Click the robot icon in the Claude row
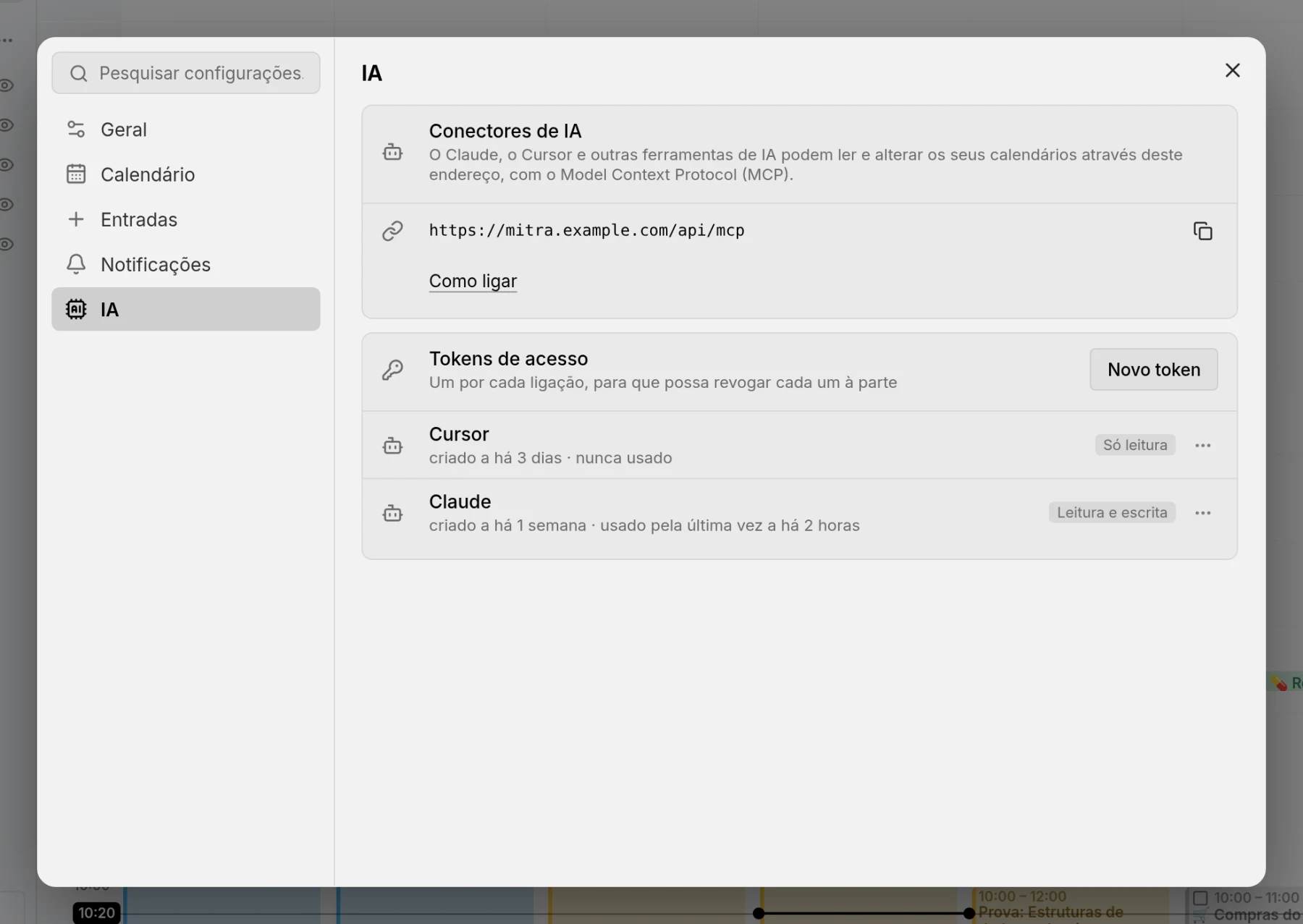Viewport: 1303px width, 924px height. [x=392, y=513]
